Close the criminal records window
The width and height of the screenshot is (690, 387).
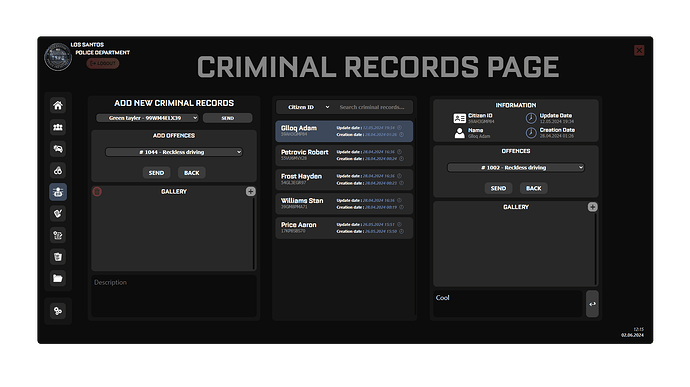pyautogui.click(x=639, y=50)
